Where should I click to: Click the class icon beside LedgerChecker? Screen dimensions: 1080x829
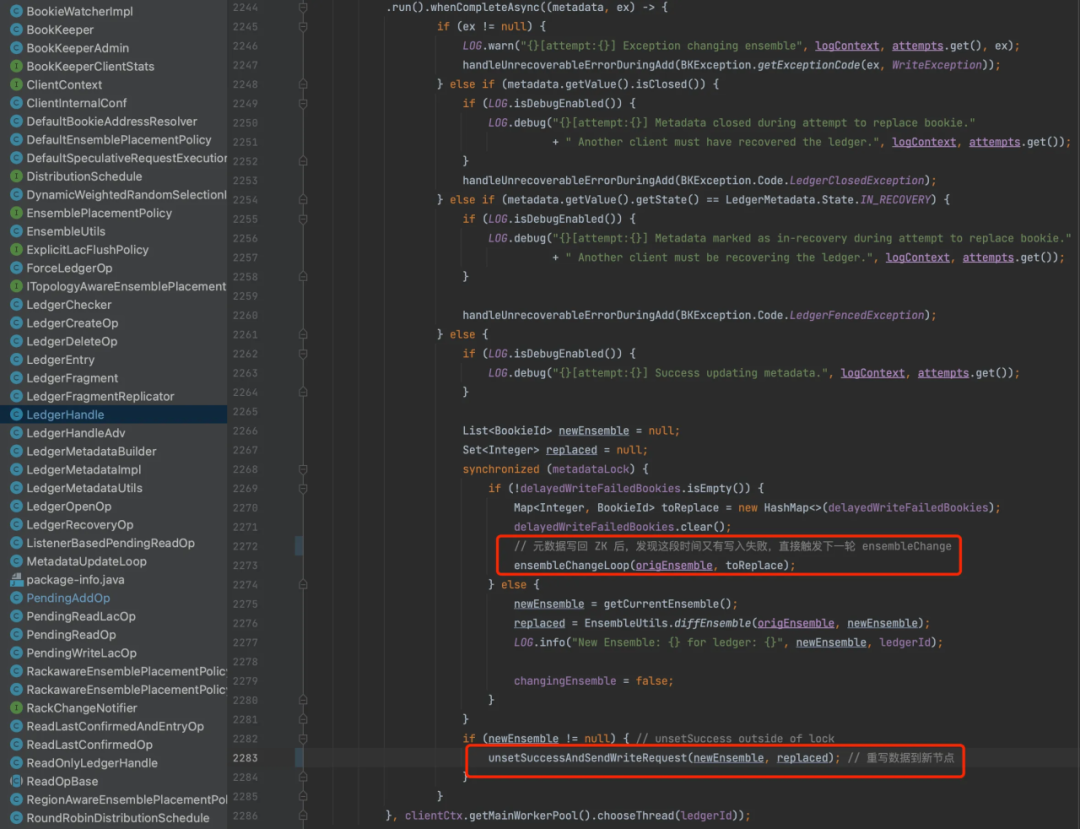point(17,304)
